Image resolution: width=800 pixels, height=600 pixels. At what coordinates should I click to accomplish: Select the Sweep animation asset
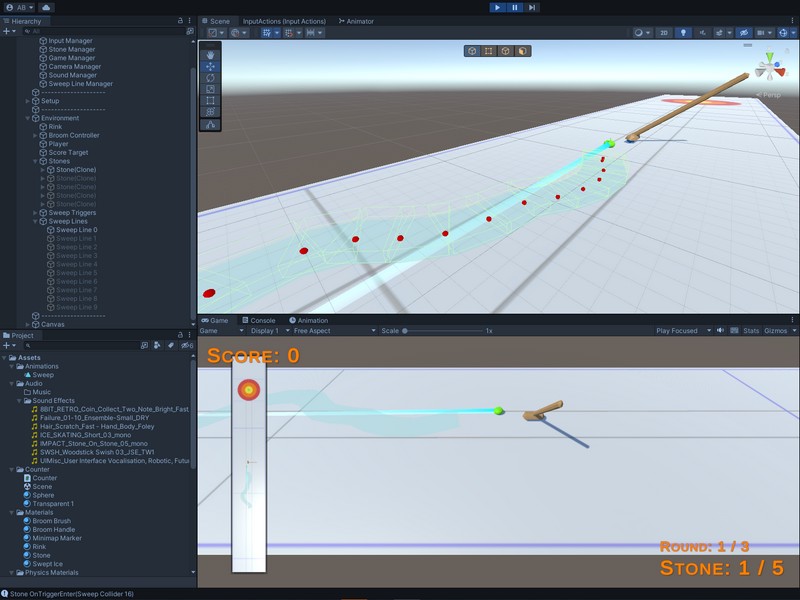[43, 375]
